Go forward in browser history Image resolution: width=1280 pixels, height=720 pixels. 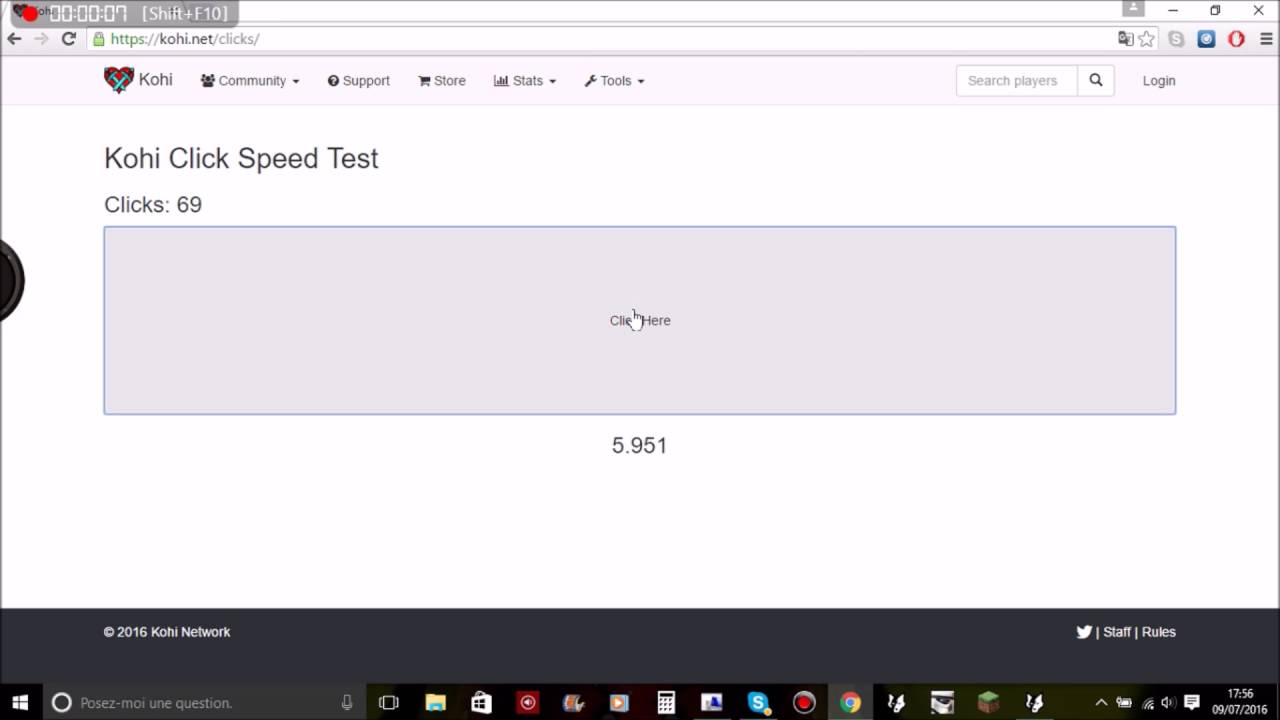41,39
